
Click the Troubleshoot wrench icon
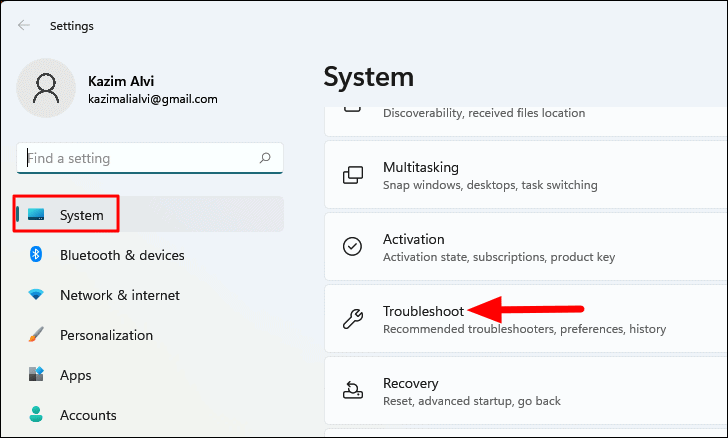coord(353,319)
